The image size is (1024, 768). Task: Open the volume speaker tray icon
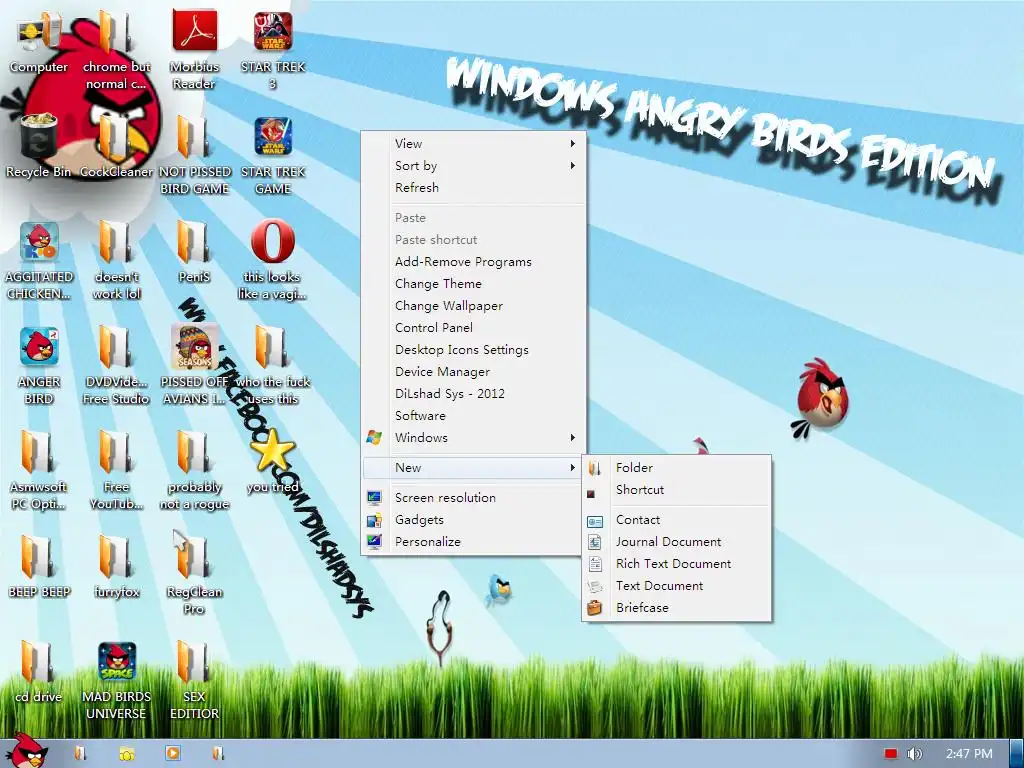click(x=915, y=754)
